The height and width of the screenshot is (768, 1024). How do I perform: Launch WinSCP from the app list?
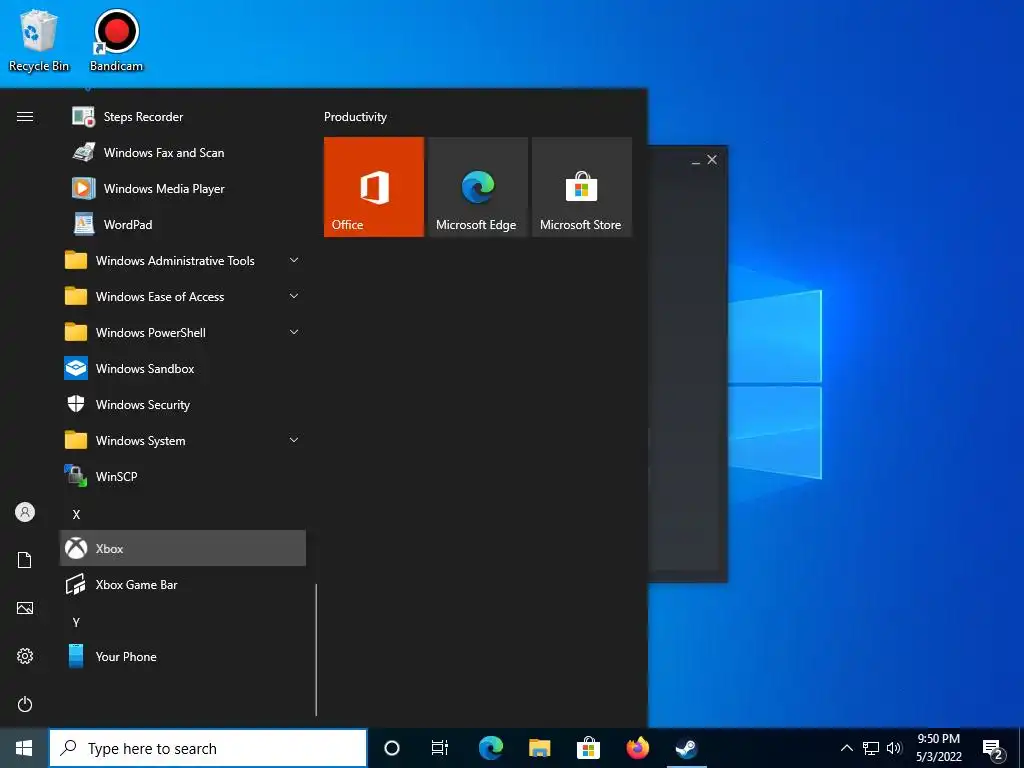pos(183,477)
